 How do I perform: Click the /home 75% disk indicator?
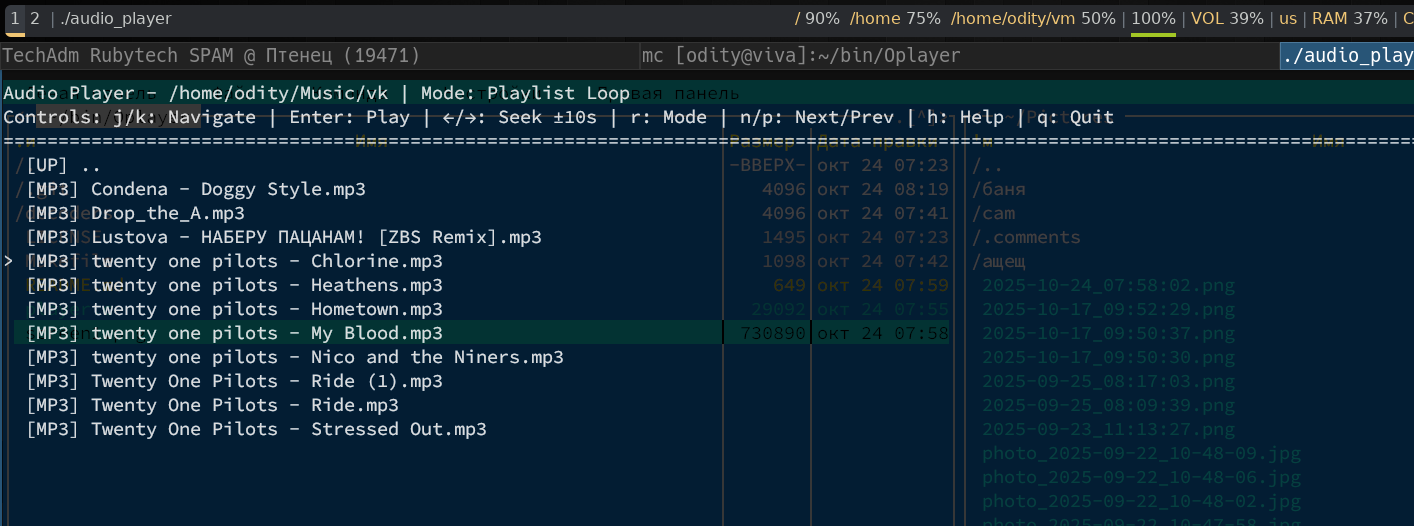[x=895, y=18]
